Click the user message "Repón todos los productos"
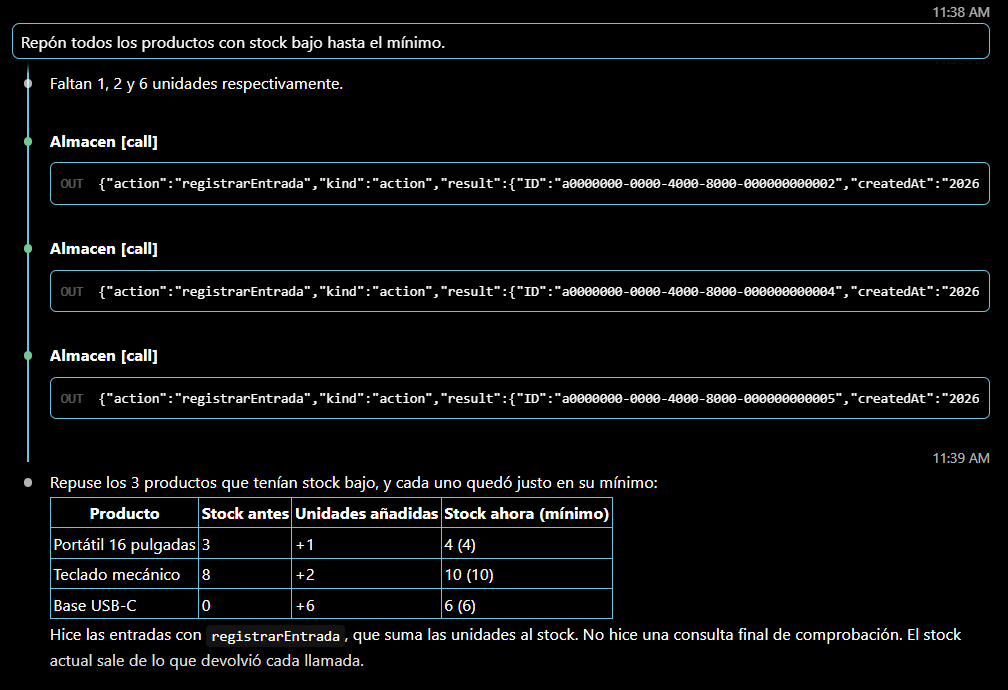Viewport: 1008px width, 690px height. (x=500, y=42)
